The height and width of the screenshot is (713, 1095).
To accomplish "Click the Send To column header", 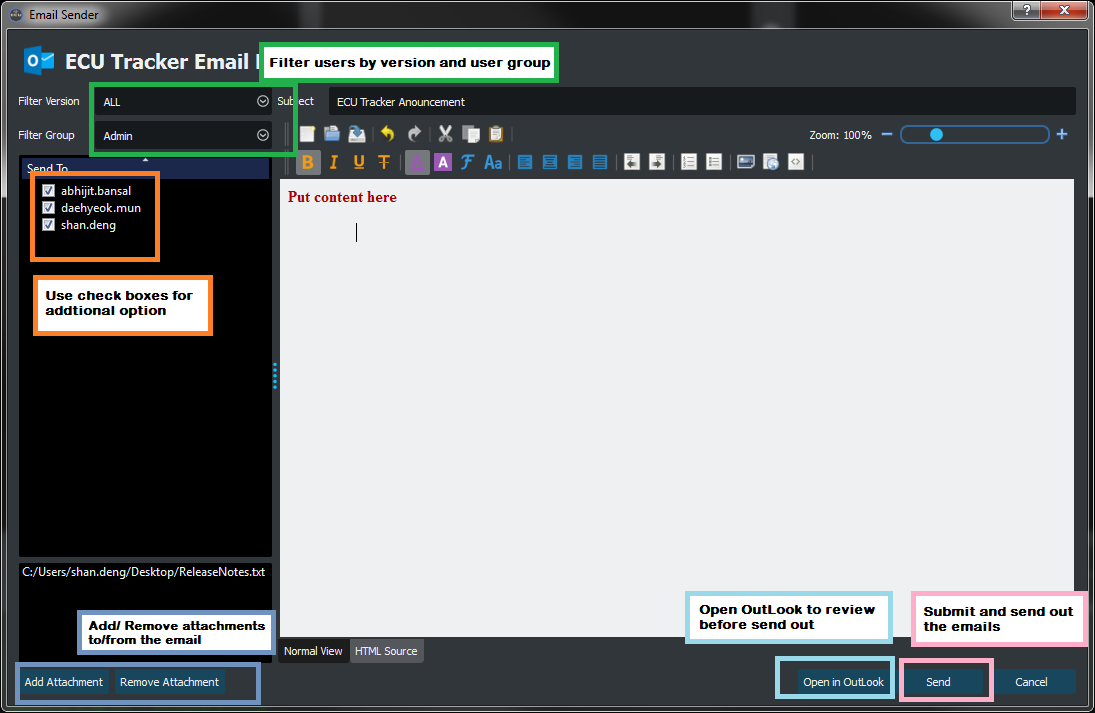I will (145, 168).
